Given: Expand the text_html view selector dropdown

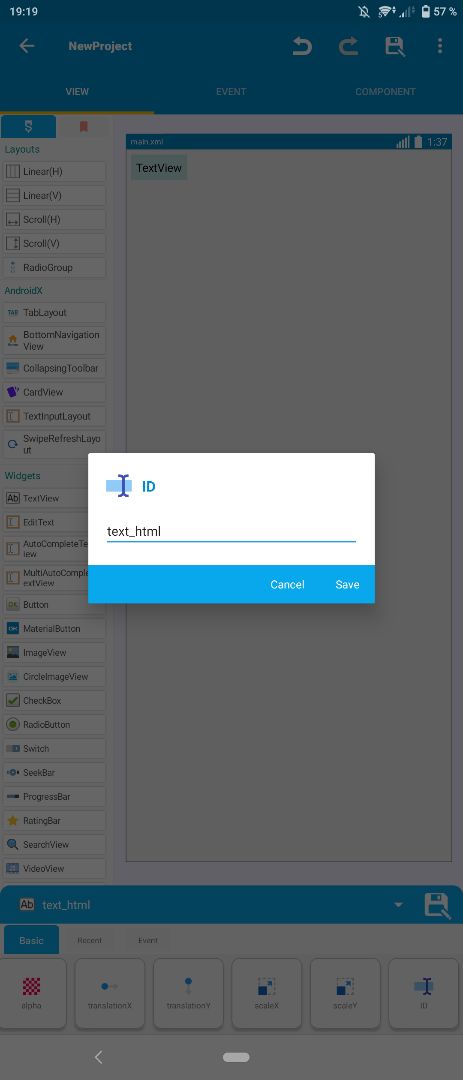Looking at the screenshot, I should coord(398,904).
